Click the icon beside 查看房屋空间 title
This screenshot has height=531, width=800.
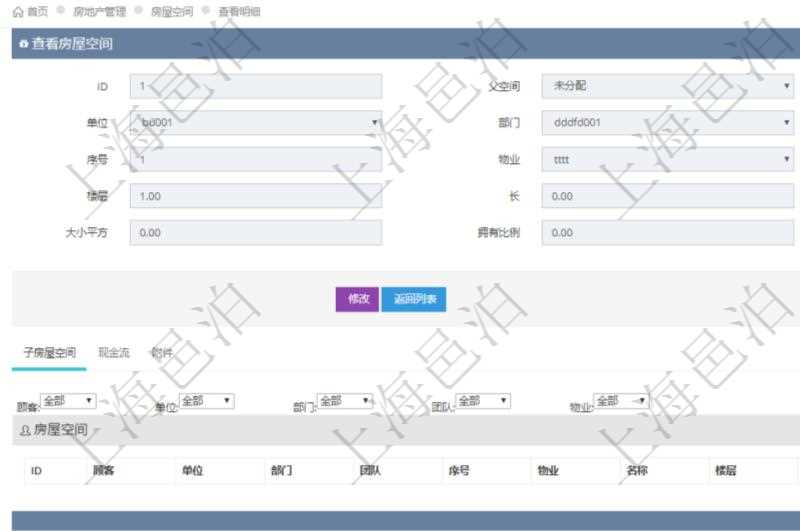[23, 44]
